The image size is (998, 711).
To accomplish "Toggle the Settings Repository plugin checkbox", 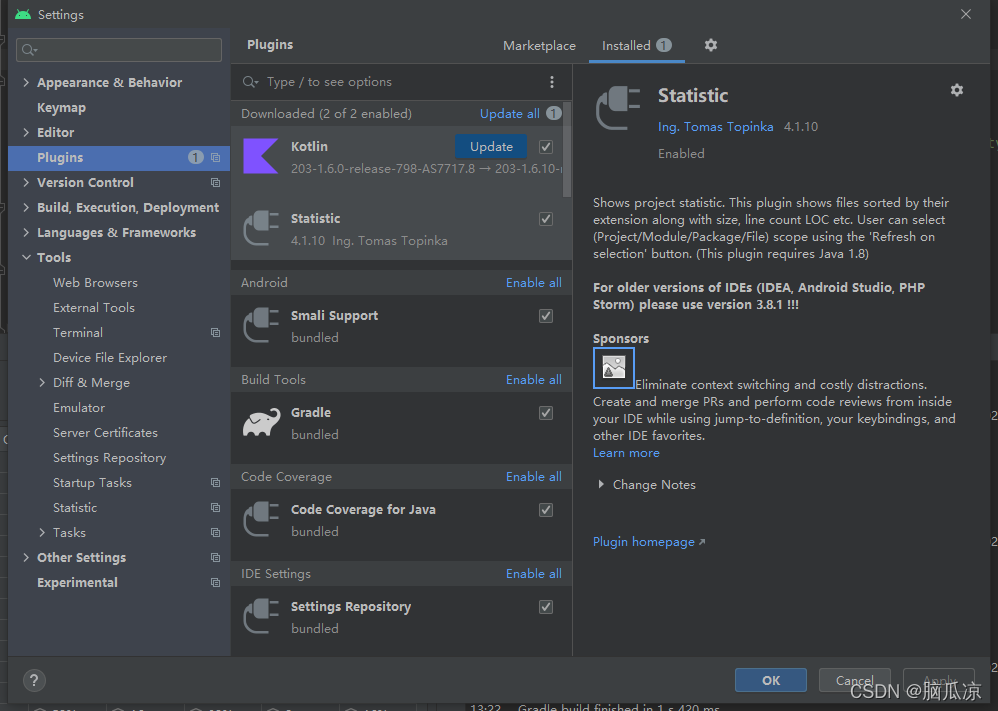I will coord(546,607).
